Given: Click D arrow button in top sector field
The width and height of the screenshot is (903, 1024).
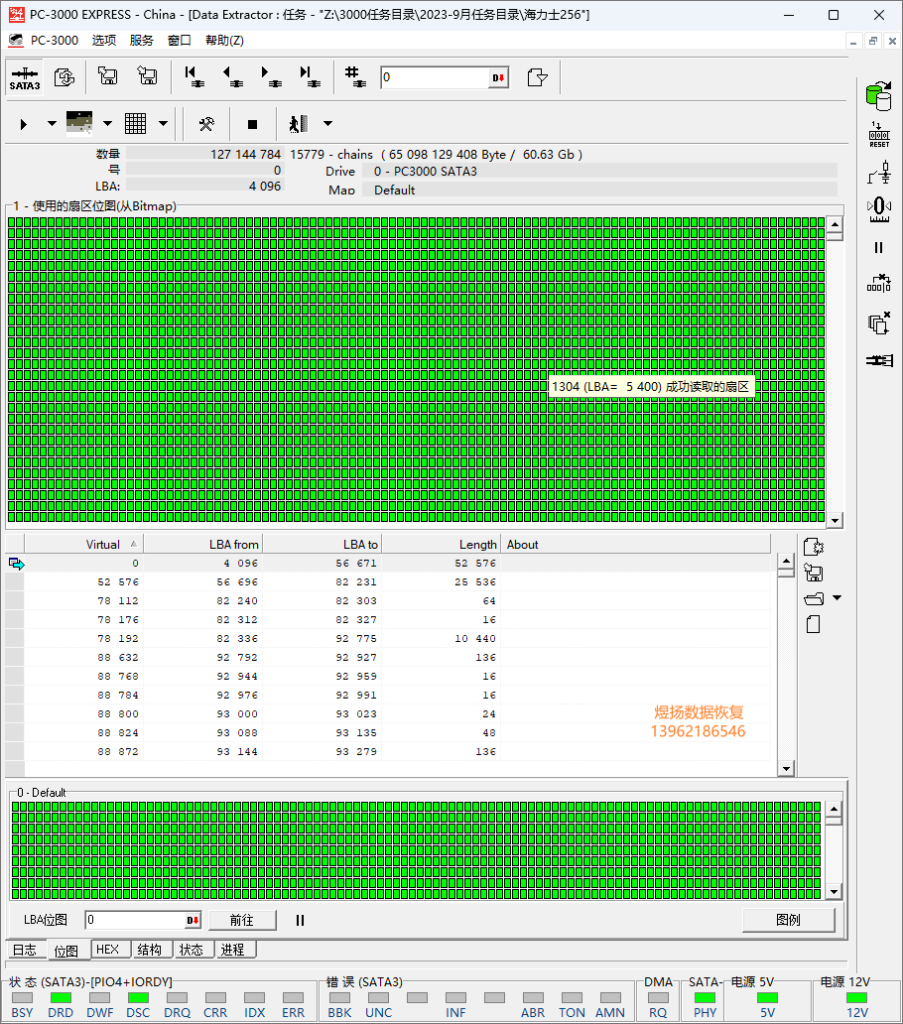Looking at the screenshot, I should pos(499,78).
